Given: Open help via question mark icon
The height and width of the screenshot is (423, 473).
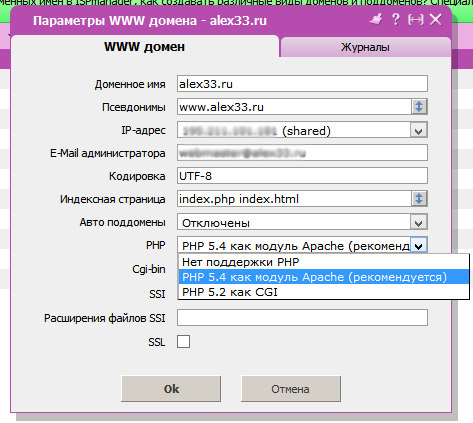Looking at the screenshot, I should coord(396,20).
